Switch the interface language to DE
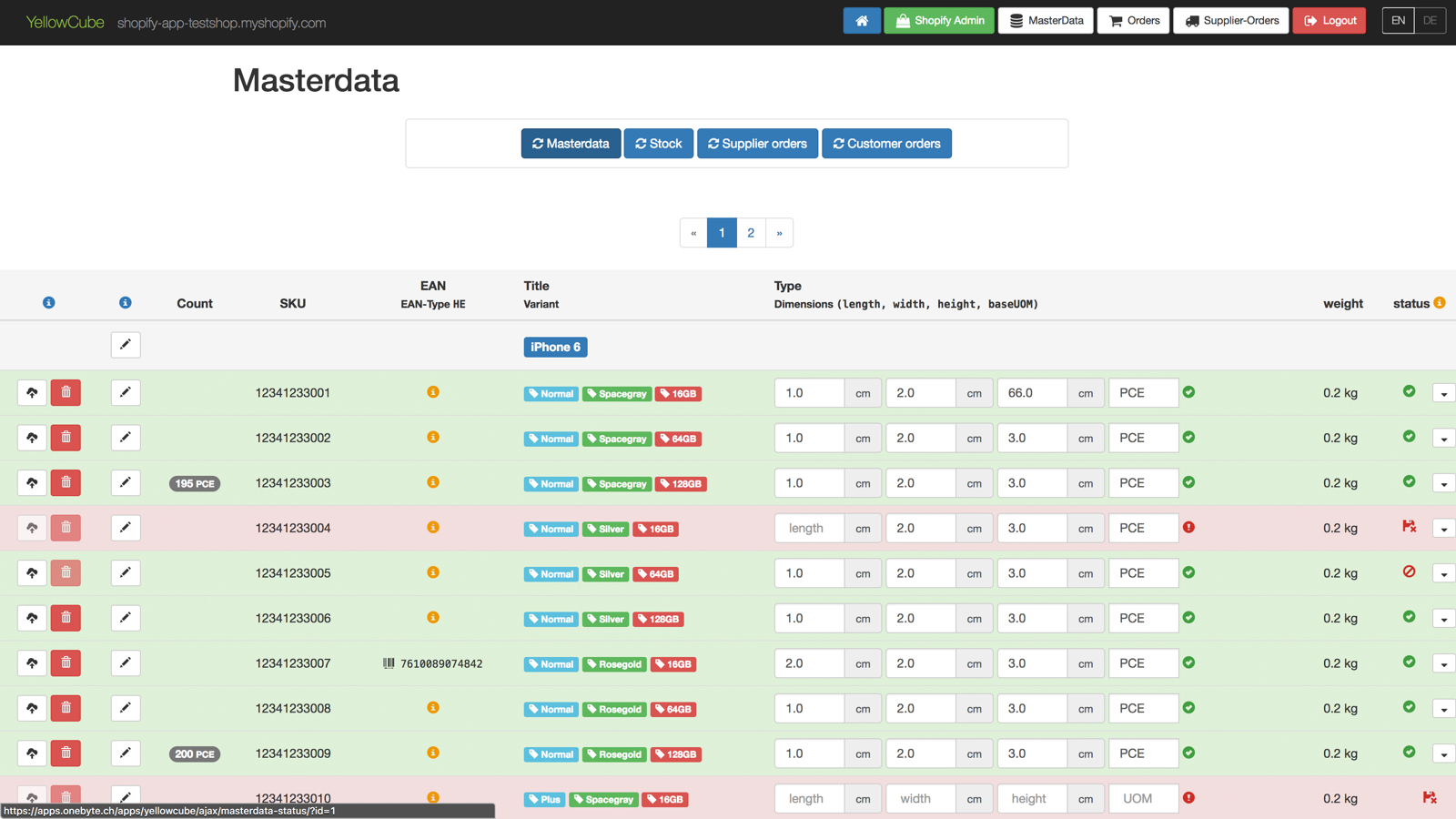Image resolution: width=1456 pixels, height=819 pixels. tap(1430, 20)
